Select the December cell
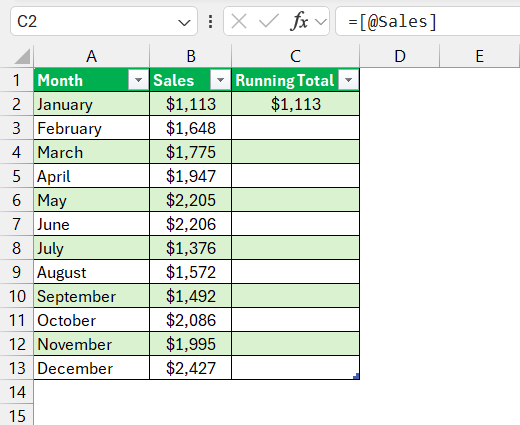The height and width of the screenshot is (425, 520). coord(92,368)
